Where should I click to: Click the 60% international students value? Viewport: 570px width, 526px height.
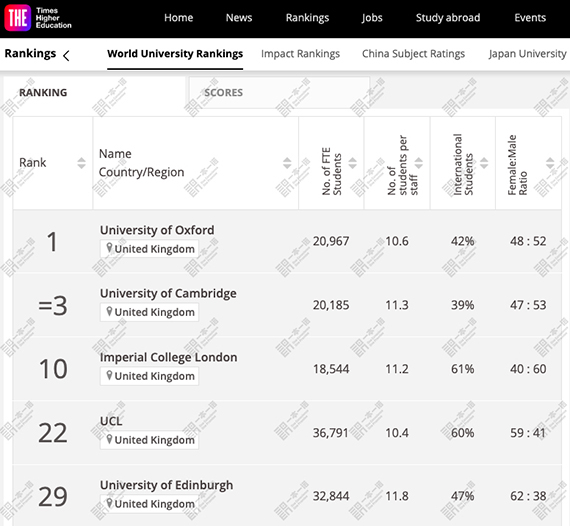click(462, 433)
